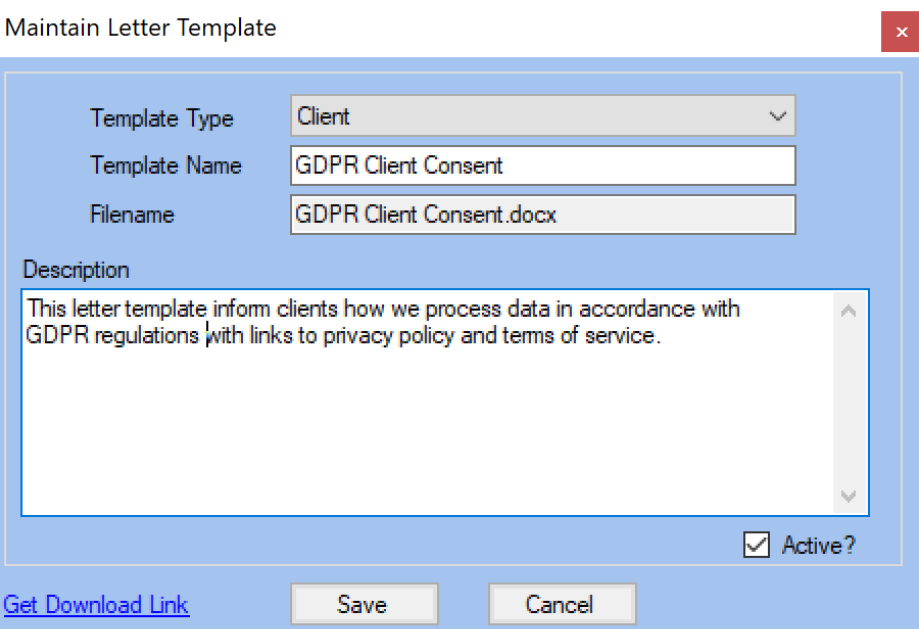Open the Template Type combo box
The height and width of the screenshot is (629, 919).
click(x=542, y=116)
